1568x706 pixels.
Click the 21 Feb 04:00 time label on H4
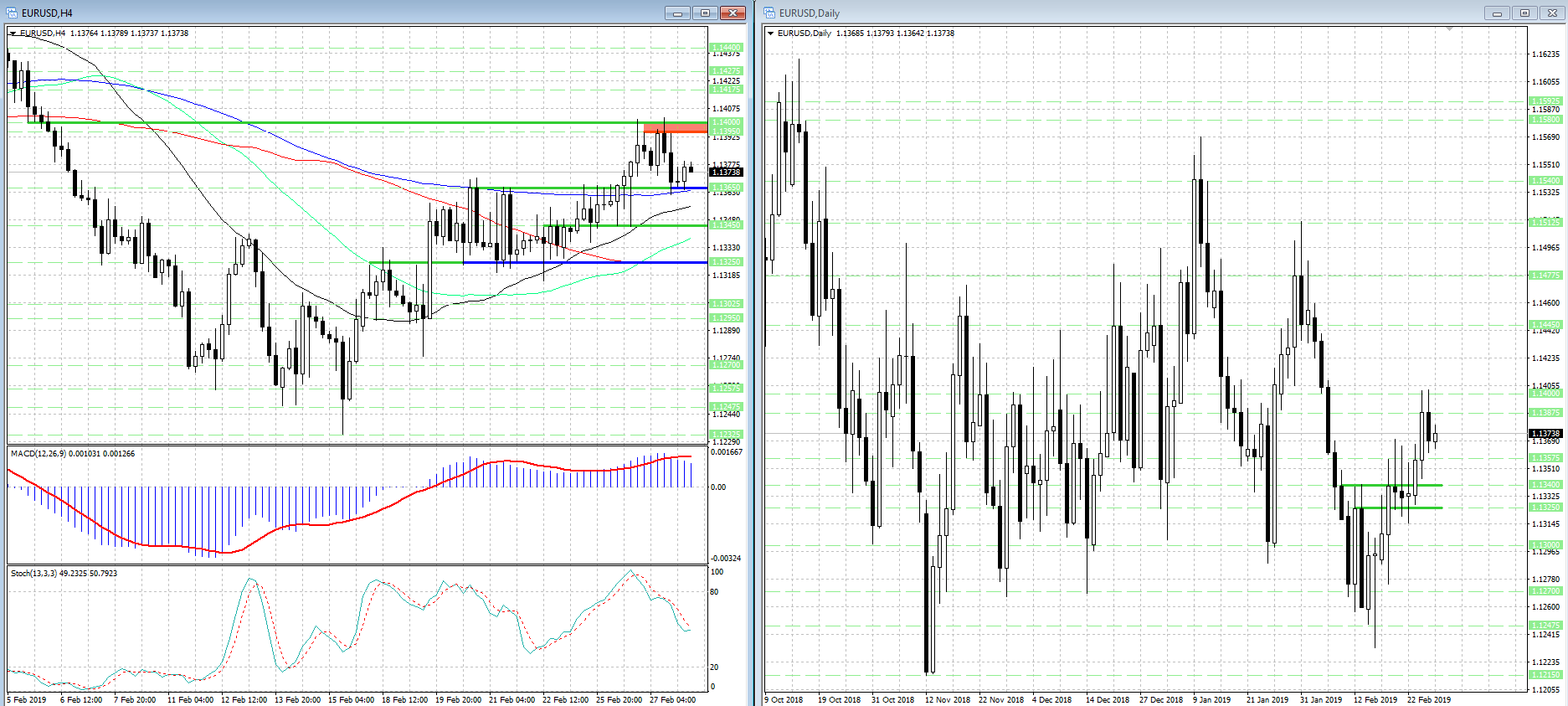pyautogui.click(x=512, y=700)
